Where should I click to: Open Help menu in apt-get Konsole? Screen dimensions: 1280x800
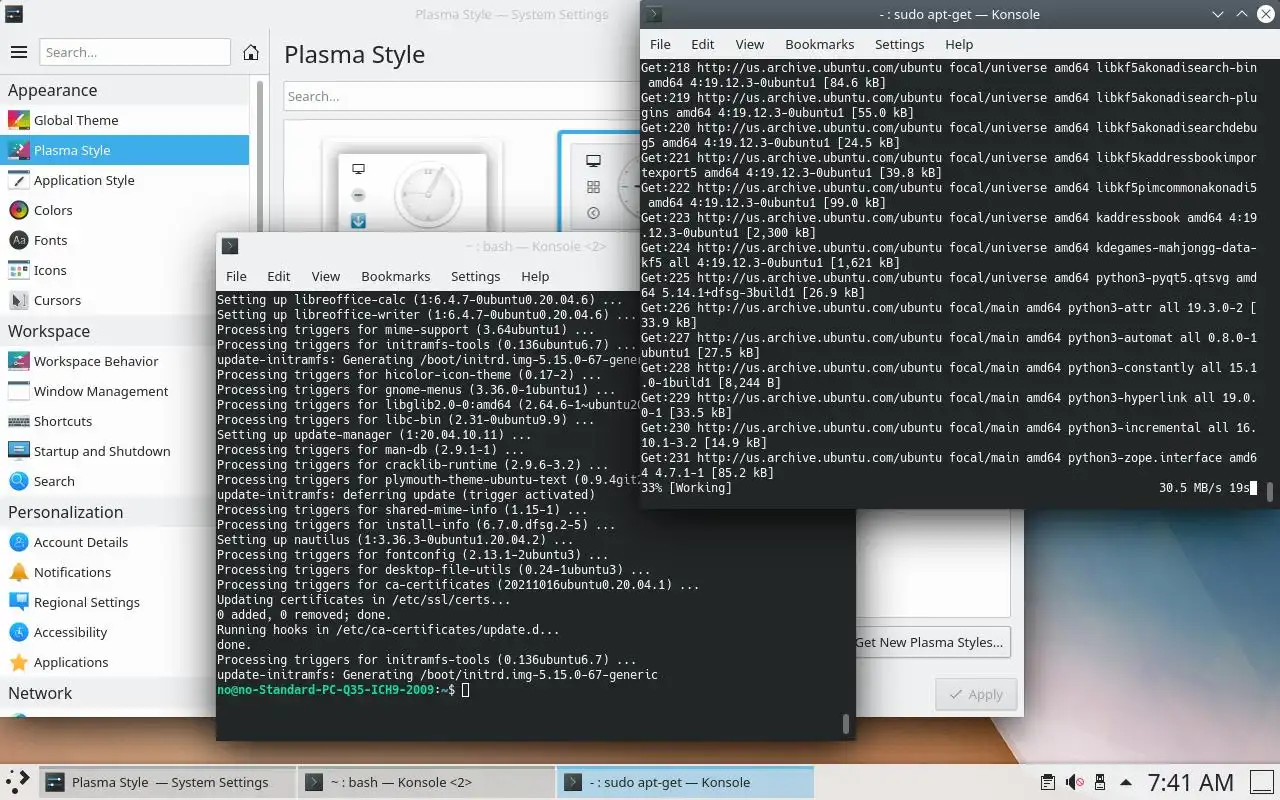coord(959,44)
